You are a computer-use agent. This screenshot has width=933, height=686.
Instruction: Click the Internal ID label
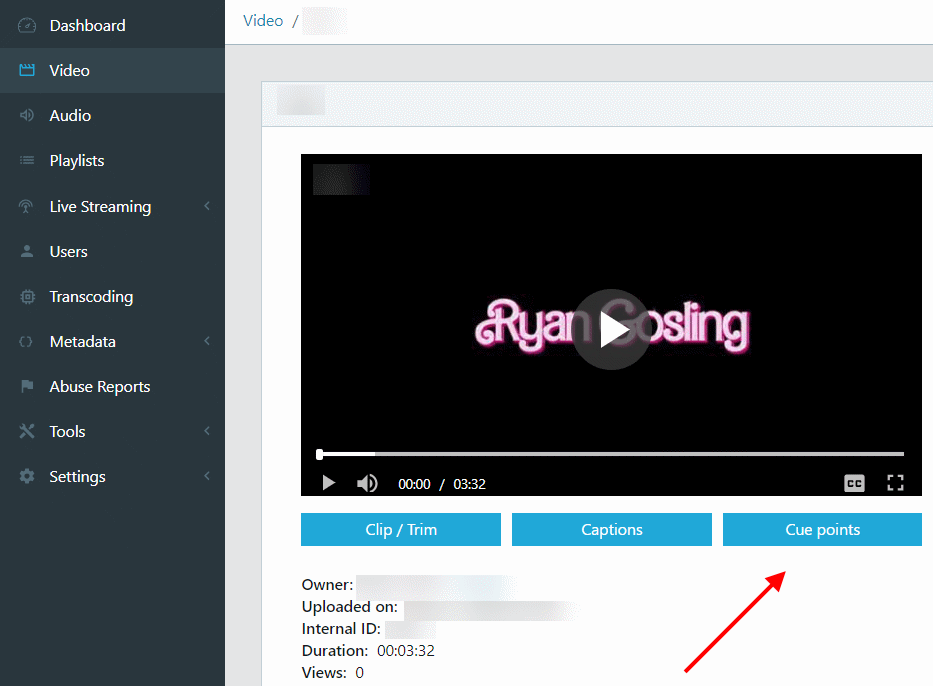click(341, 629)
